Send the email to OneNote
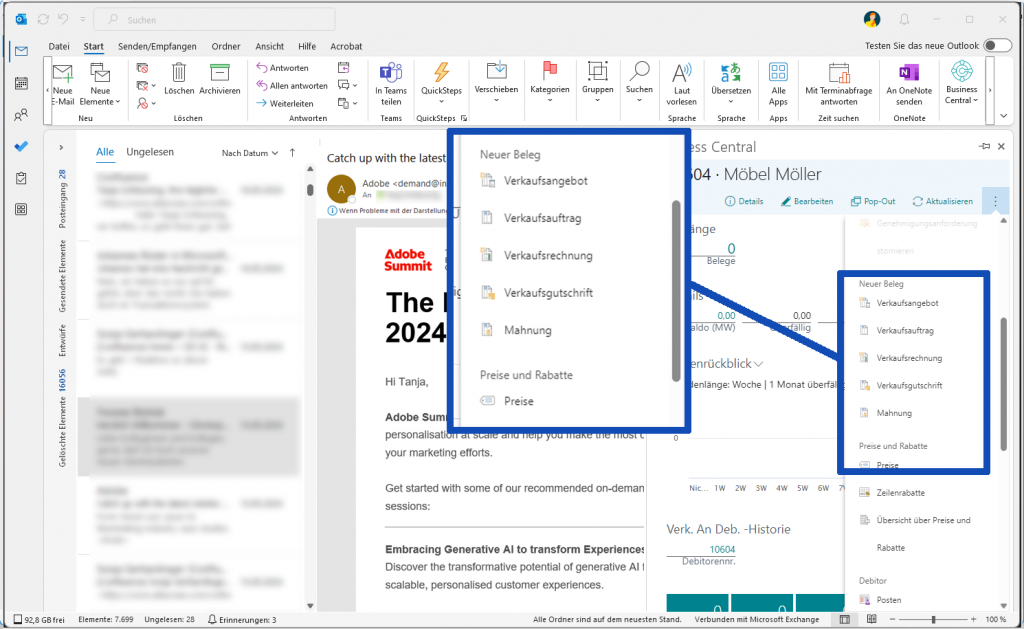The width and height of the screenshot is (1024, 629). (x=909, y=84)
